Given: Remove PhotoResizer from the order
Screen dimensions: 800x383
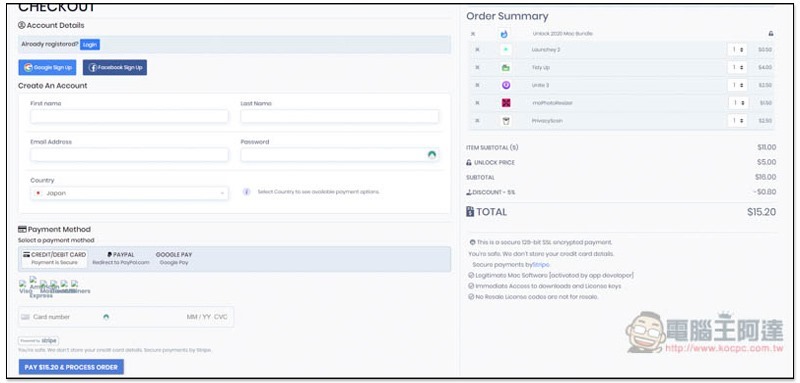Looking at the screenshot, I should pos(477,103).
